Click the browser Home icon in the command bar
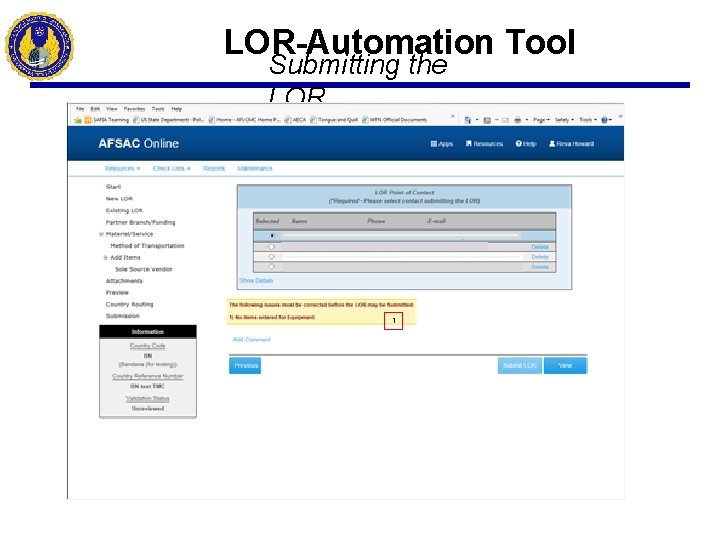 pos(467,120)
